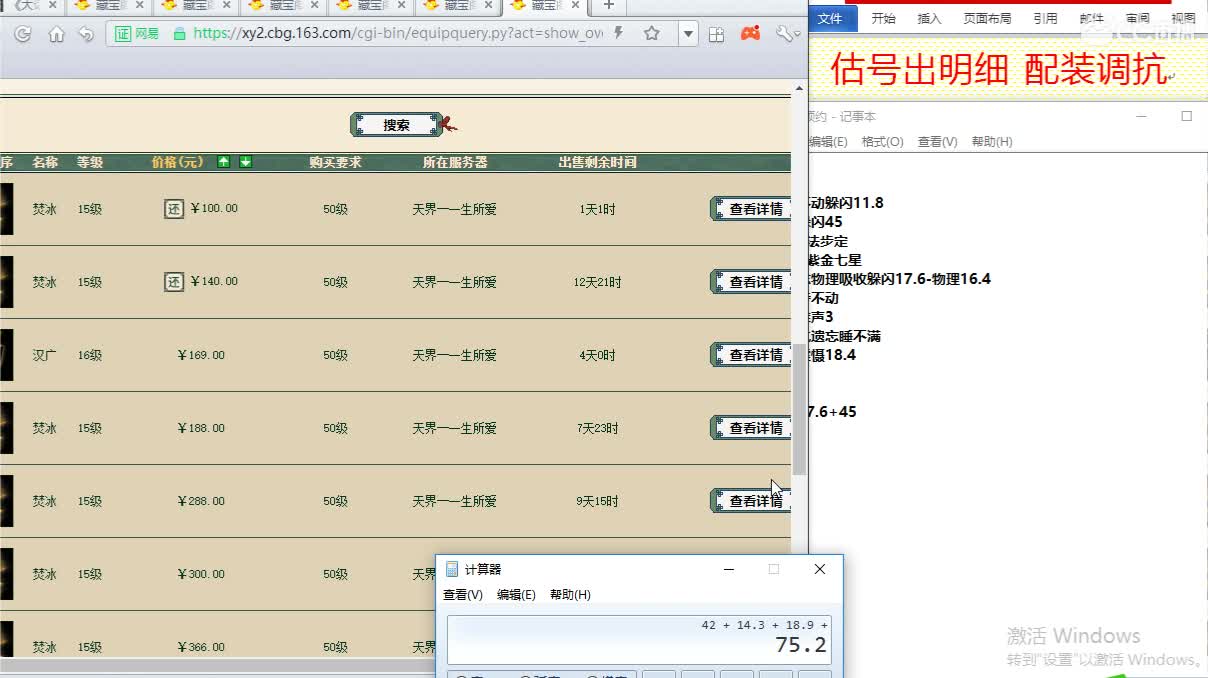Viewport: 1208px width, 678px height.
Task: Open the 引用 ribbon tab in Word
Action: coord(1045,18)
